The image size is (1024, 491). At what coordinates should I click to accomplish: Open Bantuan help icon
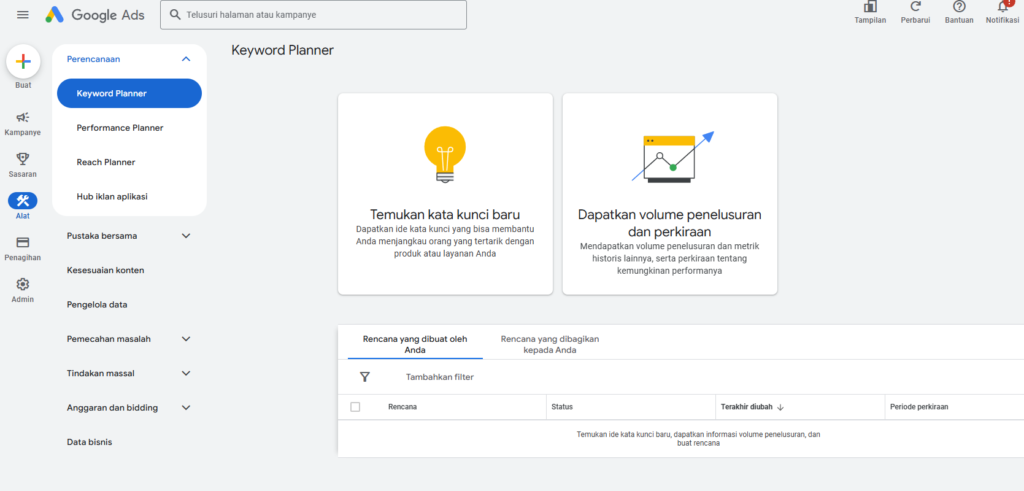(959, 7)
